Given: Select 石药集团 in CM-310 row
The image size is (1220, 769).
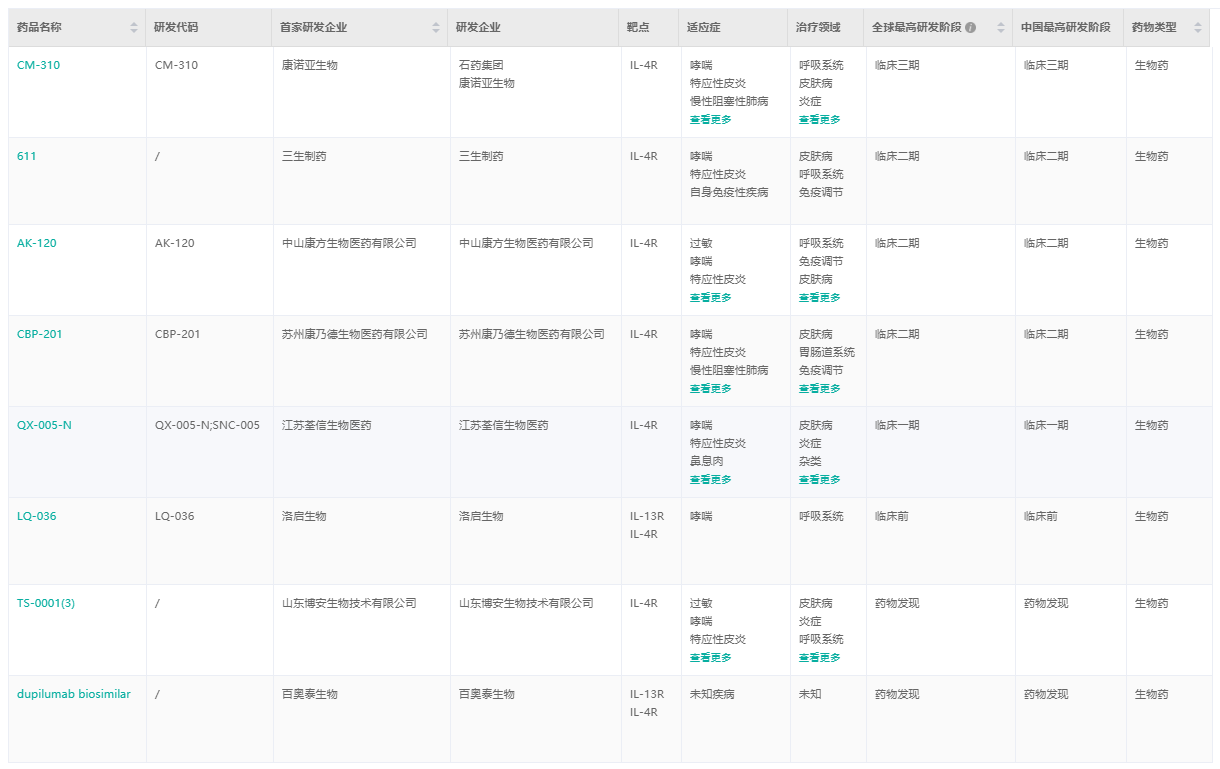Looking at the screenshot, I should click(x=481, y=65).
